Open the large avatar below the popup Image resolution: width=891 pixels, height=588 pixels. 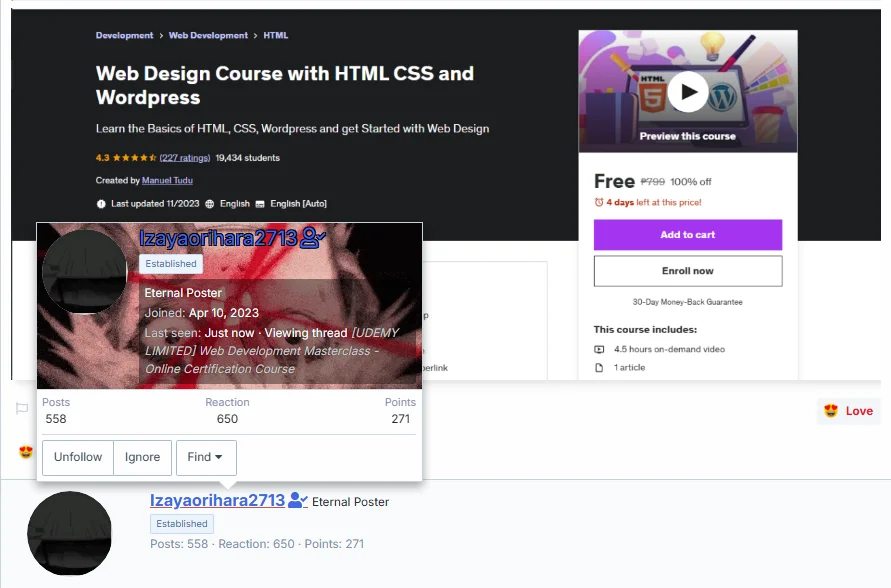(69, 533)
